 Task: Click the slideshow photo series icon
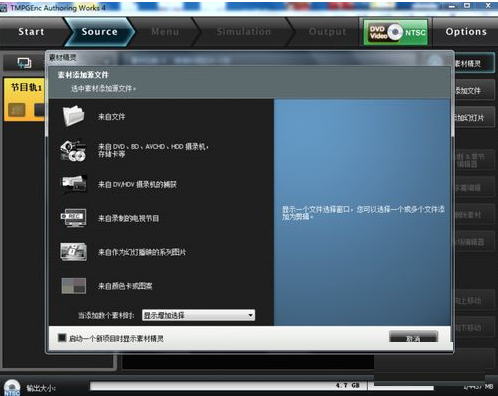(x=74, y=252)
